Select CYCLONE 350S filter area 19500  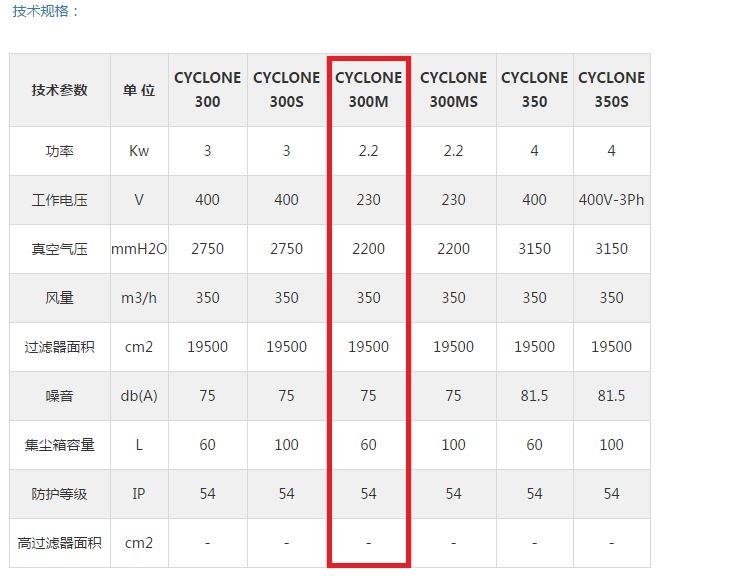612,347
